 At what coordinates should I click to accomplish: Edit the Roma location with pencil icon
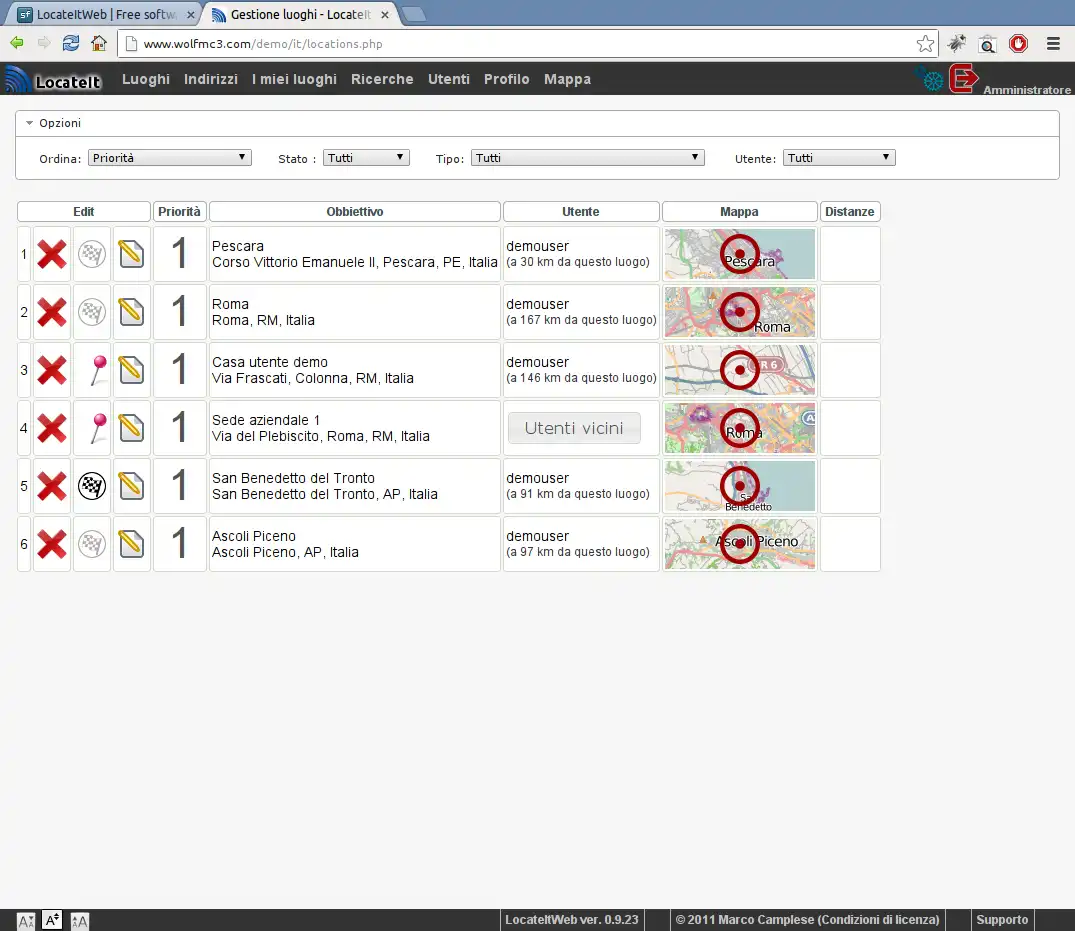coord(132,313)
